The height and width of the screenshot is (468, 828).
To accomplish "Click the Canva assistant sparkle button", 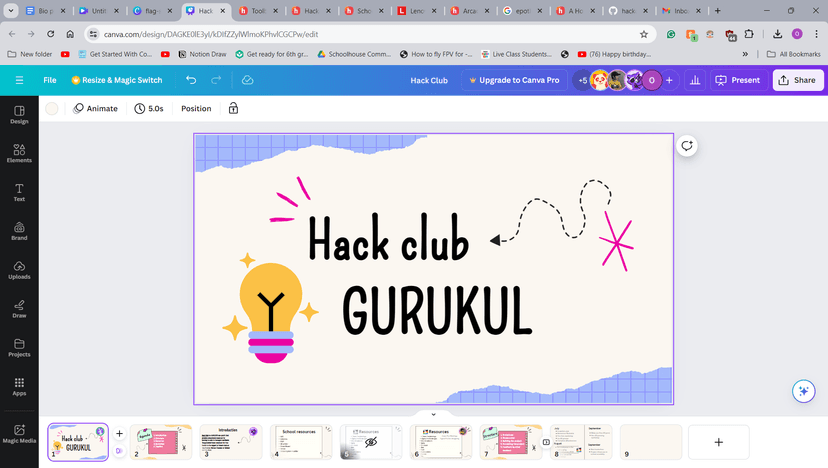I will pyautogui.click(x=804, y=391).
